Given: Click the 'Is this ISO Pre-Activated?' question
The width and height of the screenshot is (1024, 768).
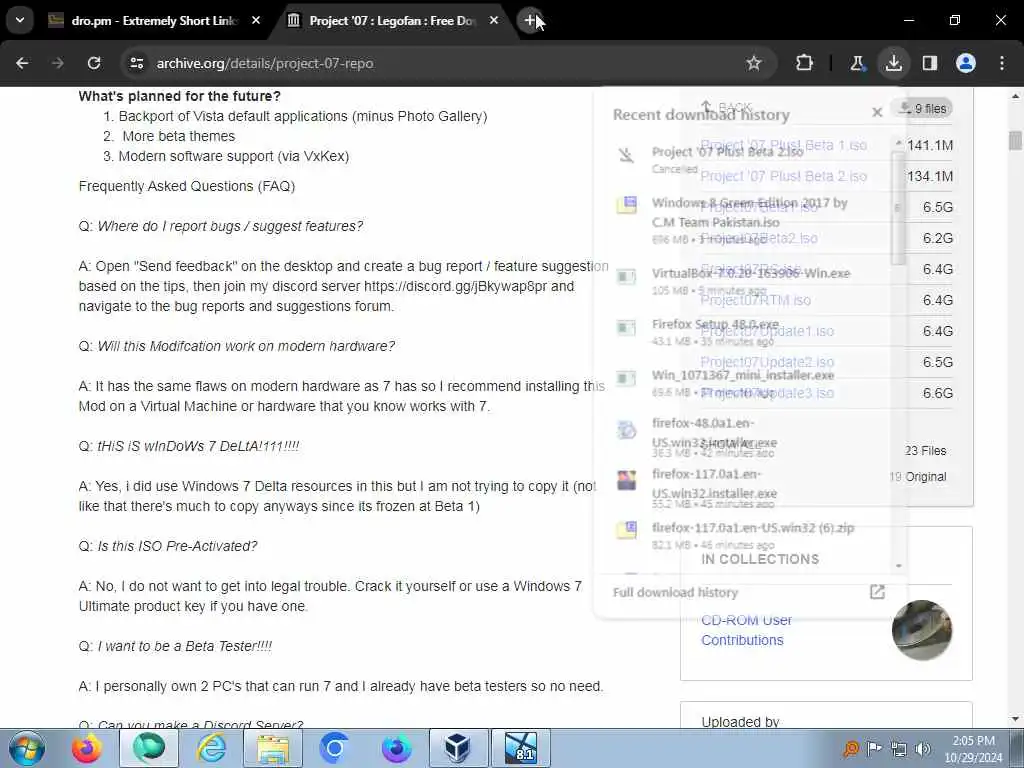Looking at the screenshot, I should click(x=177, y=546).
